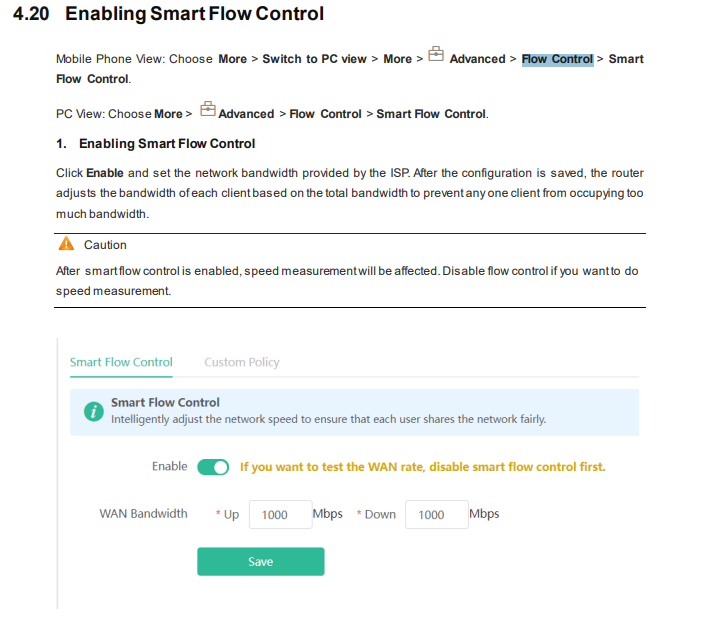711x639 pixels.
Task: Click the '1. Enabling Smart Flow Control' subheading
Action: pos(156,144)
